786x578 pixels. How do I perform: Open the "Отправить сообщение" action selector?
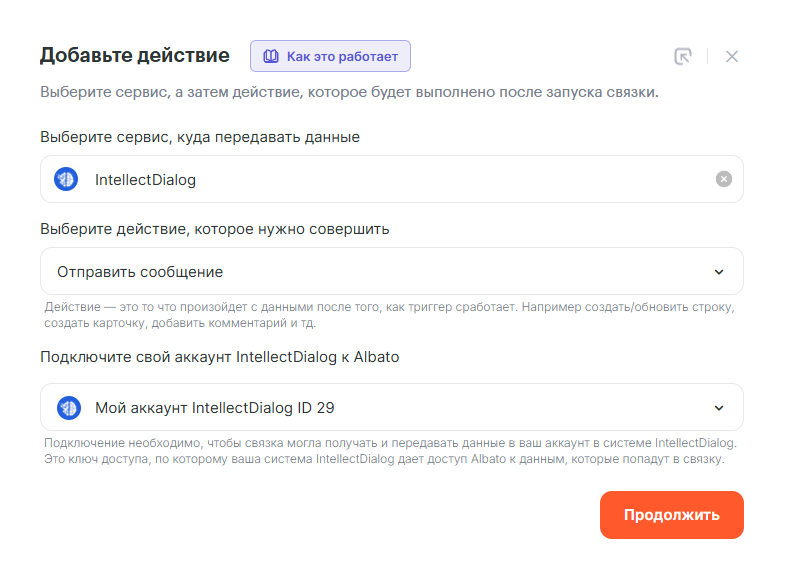click(380, 272)
